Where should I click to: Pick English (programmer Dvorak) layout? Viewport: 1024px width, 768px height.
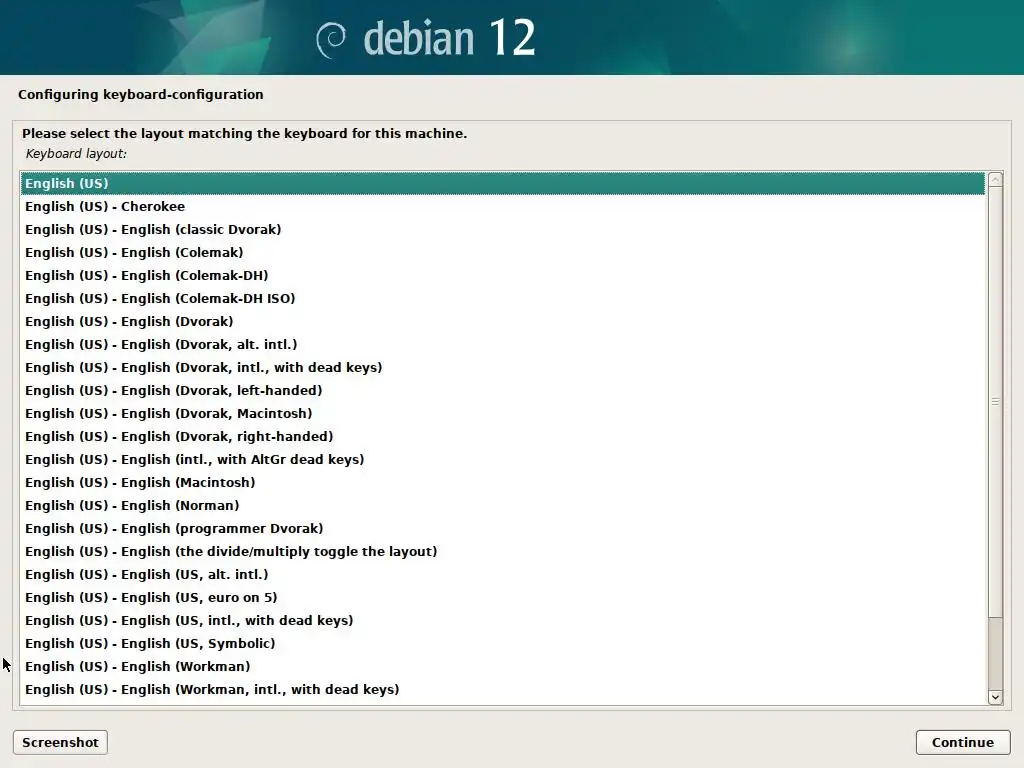(502, 528)
